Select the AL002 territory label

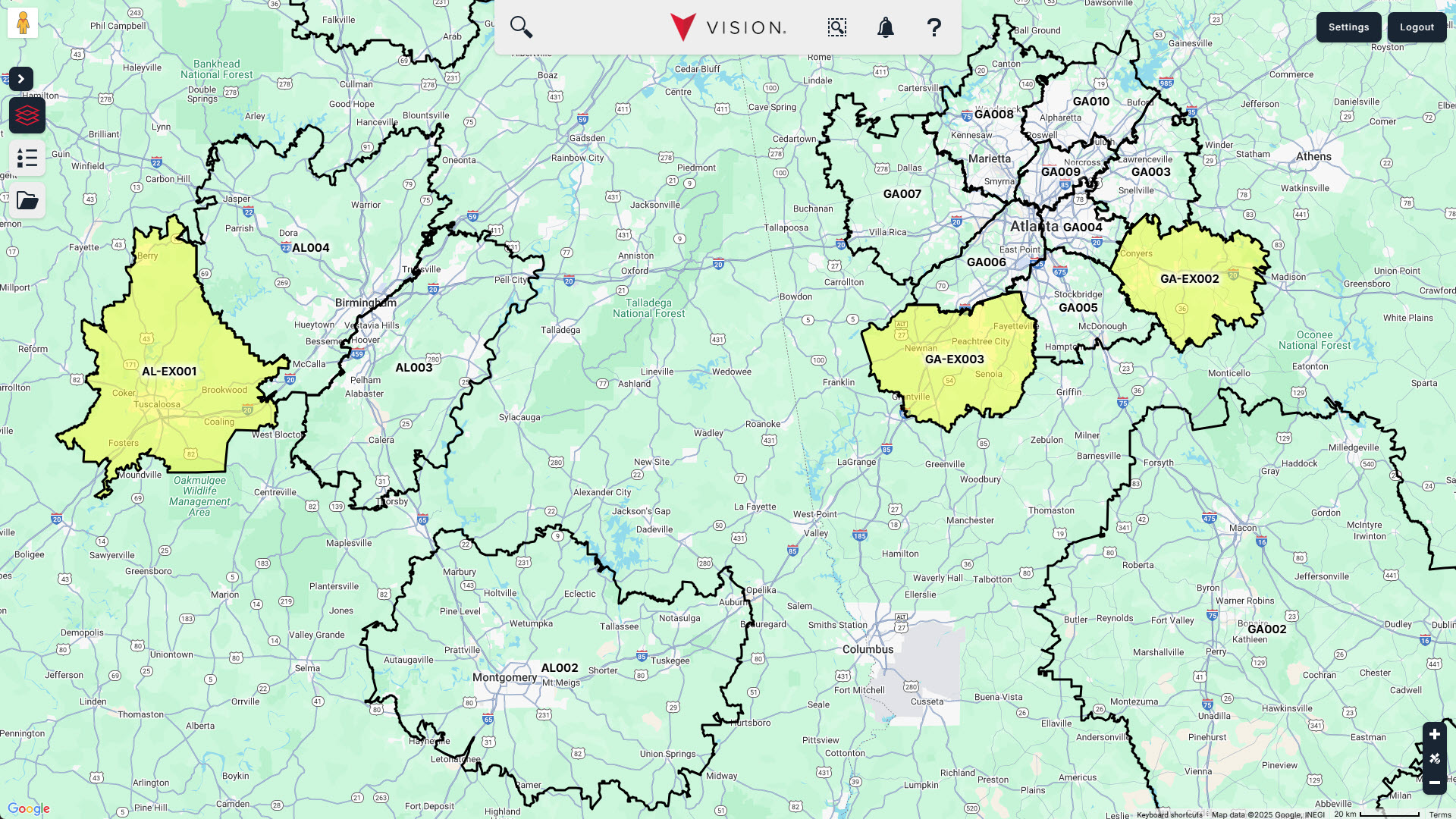pos(560,668)
